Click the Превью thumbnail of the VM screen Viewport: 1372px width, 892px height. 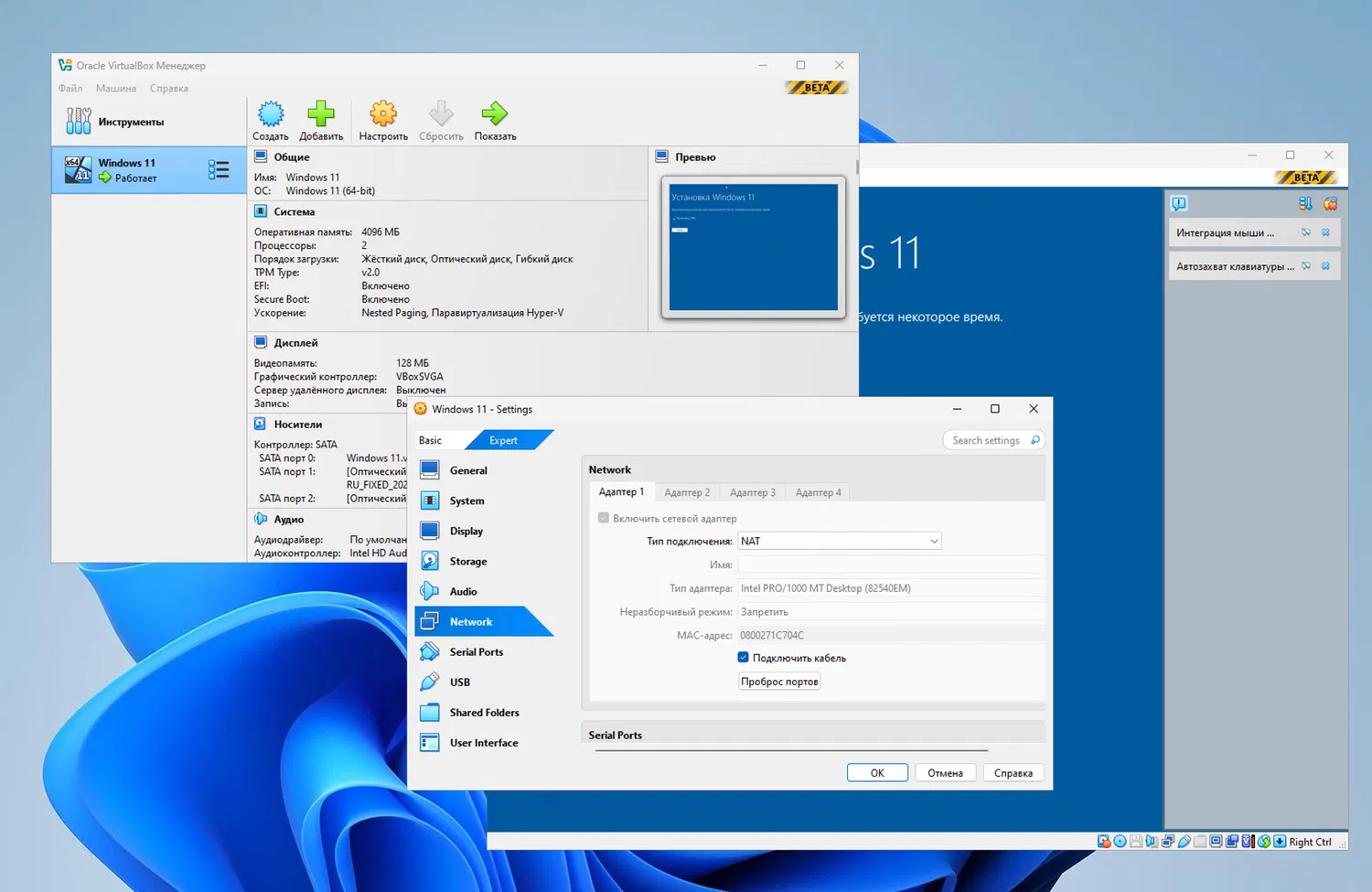[754, 247]
